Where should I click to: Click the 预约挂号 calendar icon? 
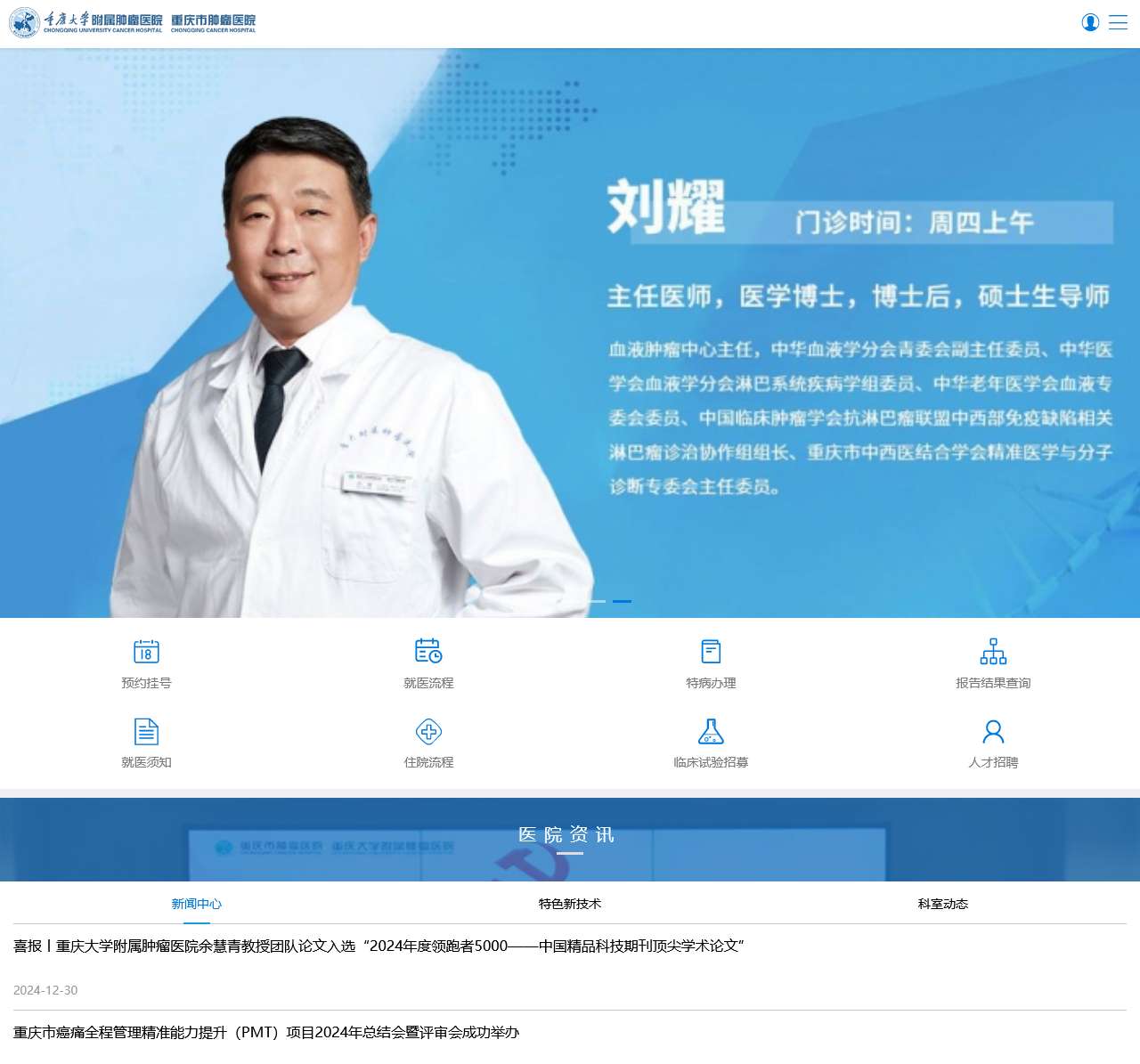click(146, 651)
